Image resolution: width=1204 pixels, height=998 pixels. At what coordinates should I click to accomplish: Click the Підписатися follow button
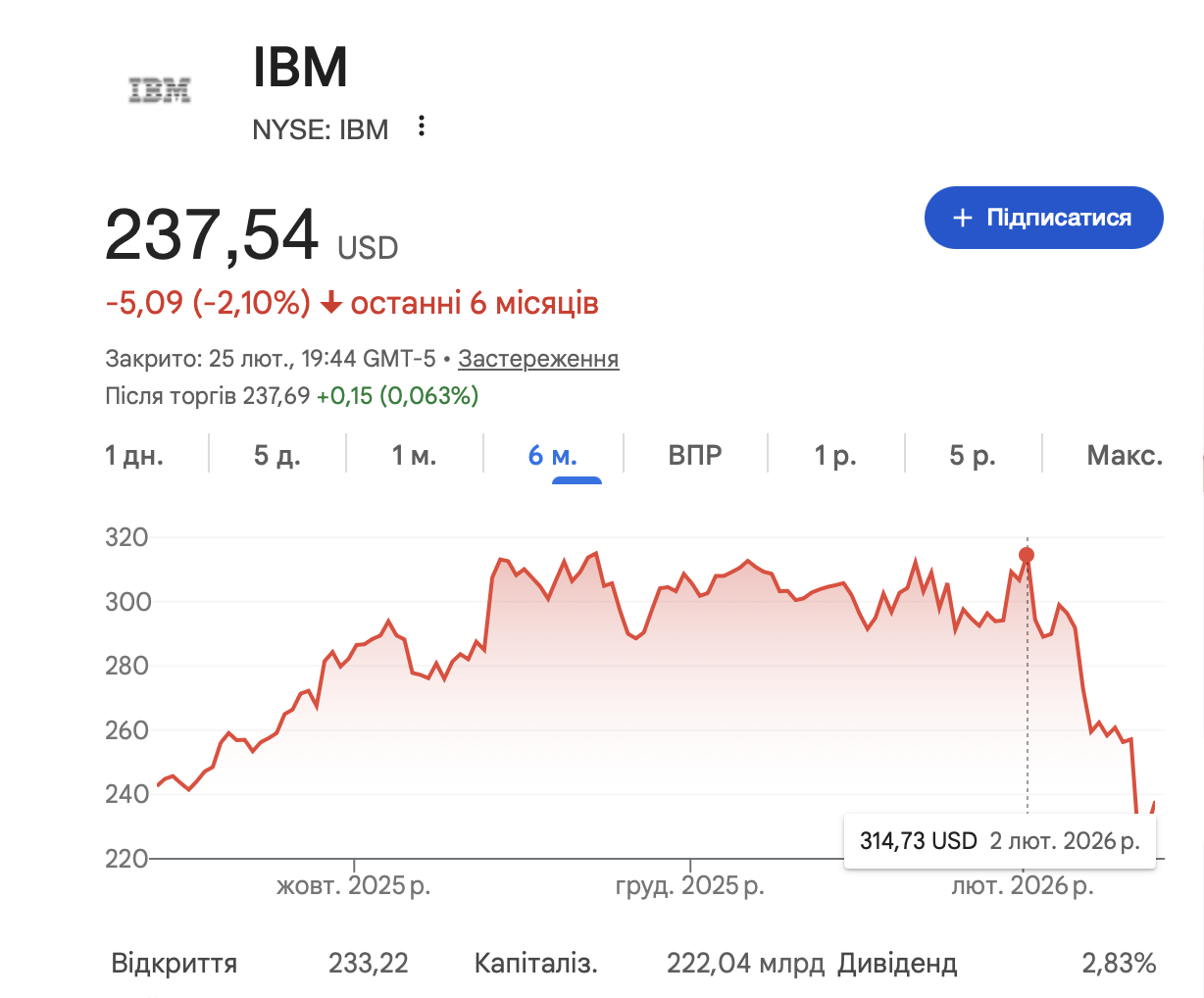point(1043,218)
